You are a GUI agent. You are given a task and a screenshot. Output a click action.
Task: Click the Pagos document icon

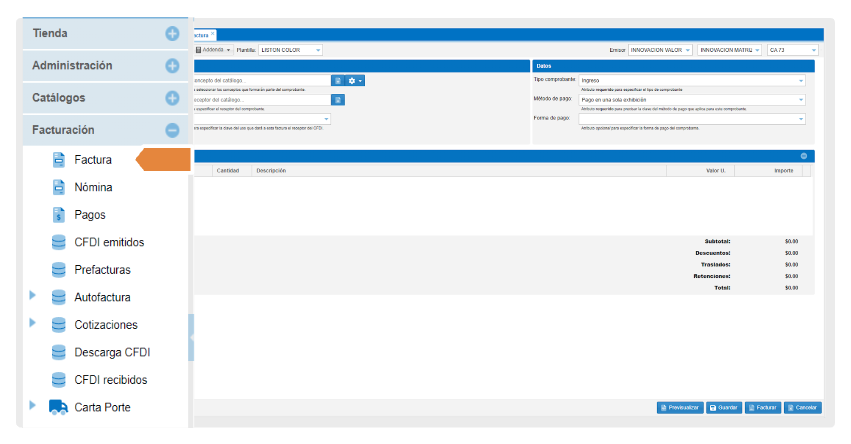(x=58, y=215)
